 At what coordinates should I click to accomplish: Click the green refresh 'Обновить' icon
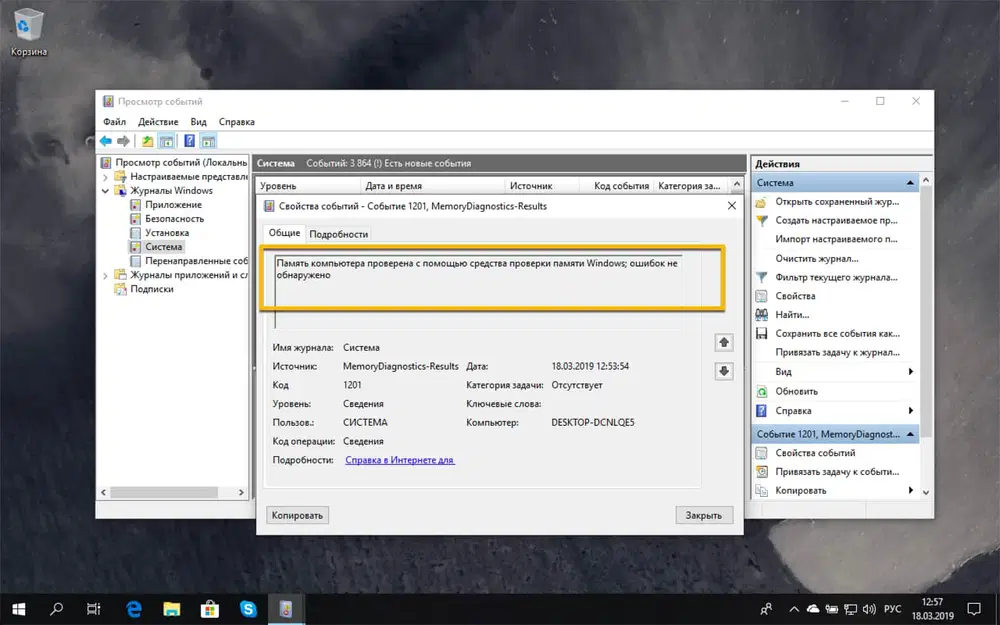762,391
